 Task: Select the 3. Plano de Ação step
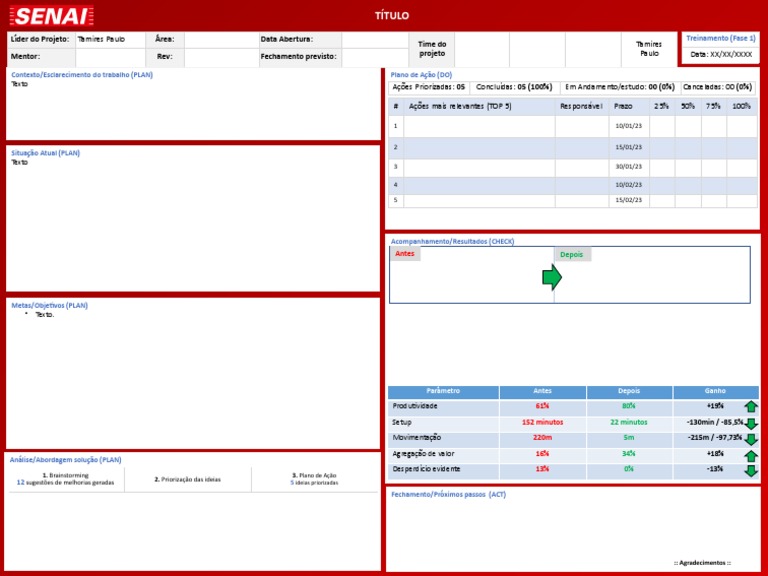coord(314,479)
